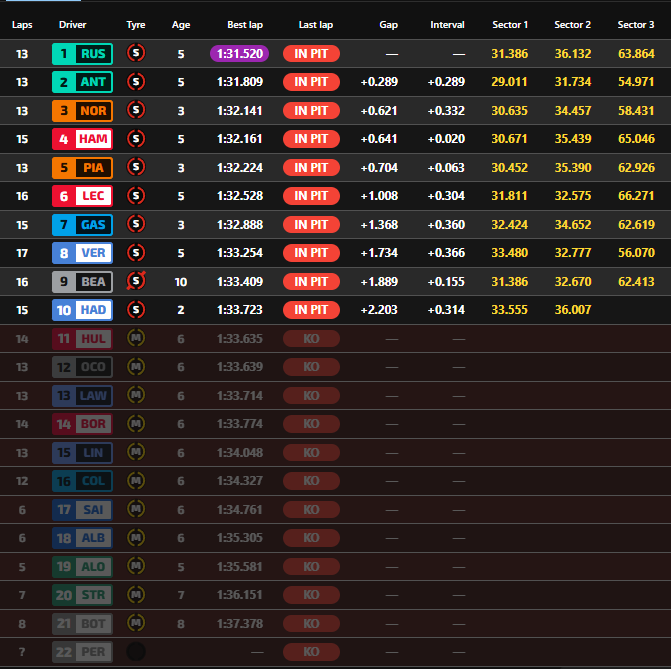
Task: Select the Tyre column header
Action: 137,24
